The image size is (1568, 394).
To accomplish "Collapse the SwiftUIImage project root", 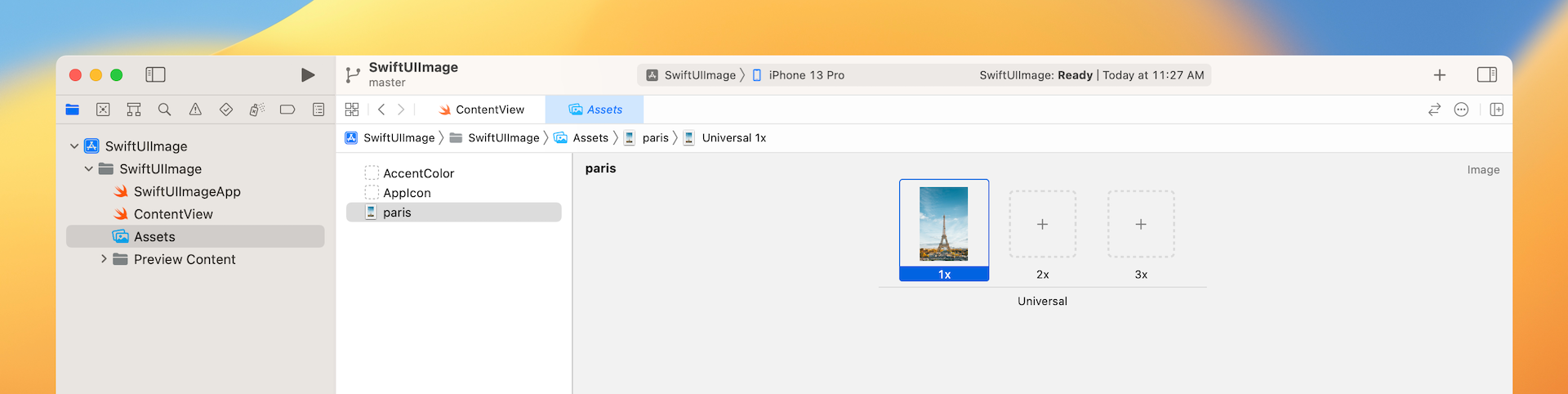I will tap(74, 146).
